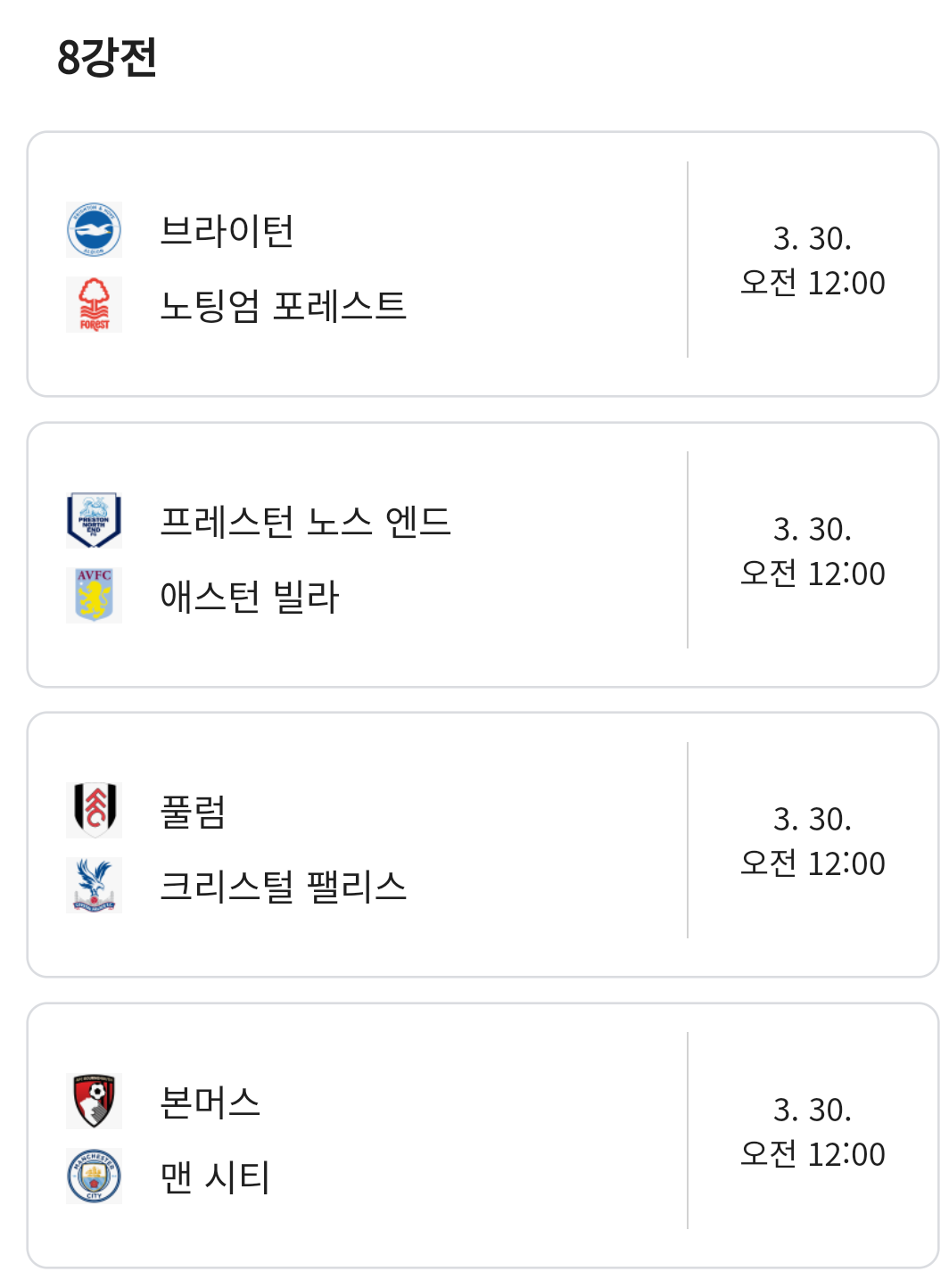Viewport: 949px width, 1288px height.
Task: Click the 8강전 section heading
Action: pyautogui.click(x=107, y=57)
